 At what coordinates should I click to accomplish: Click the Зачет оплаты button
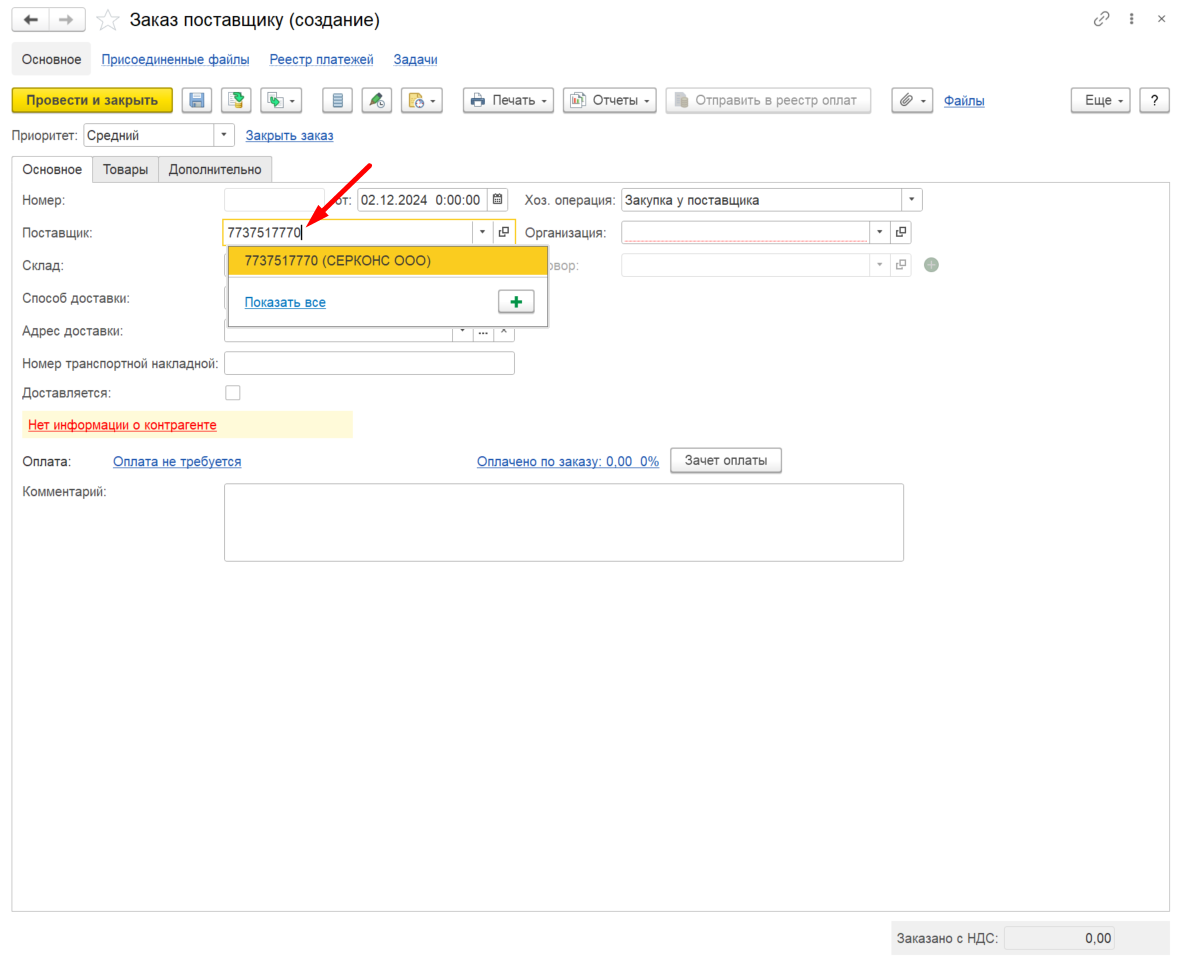pos(726,461)
